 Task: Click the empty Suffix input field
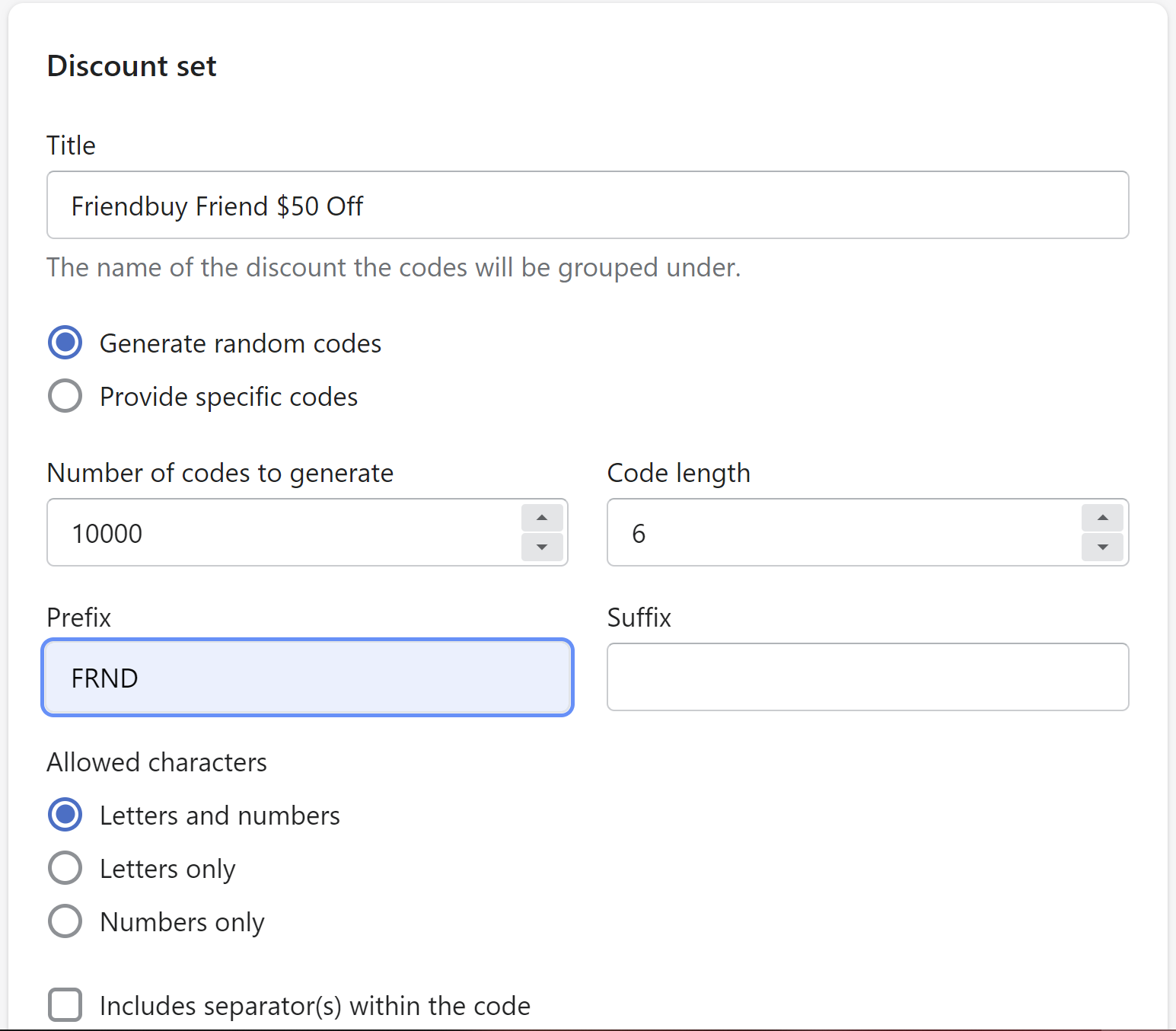pyautogui.click(x=868, y=678)
